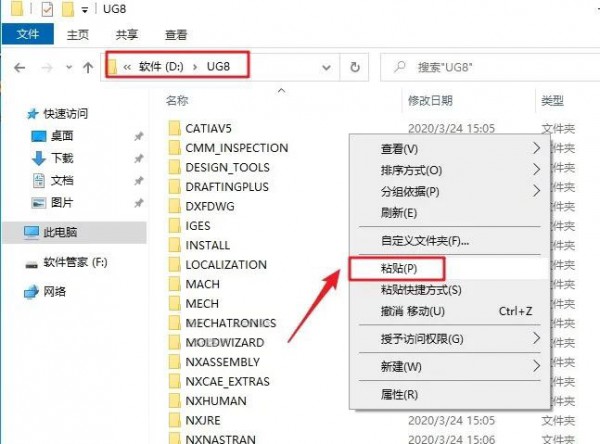The image size is (600, 444).
Task: Select the DRAFTINGPLUS folder
Action: click(218, 187)
